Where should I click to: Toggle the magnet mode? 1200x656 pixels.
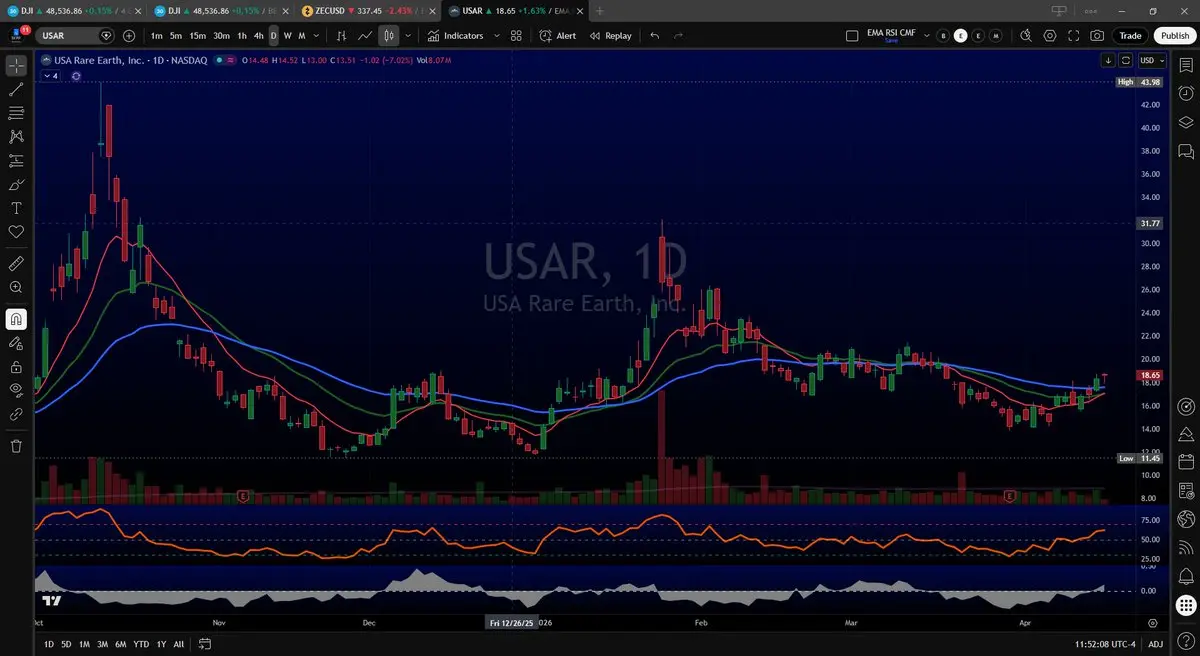click(x=16, y=319)
